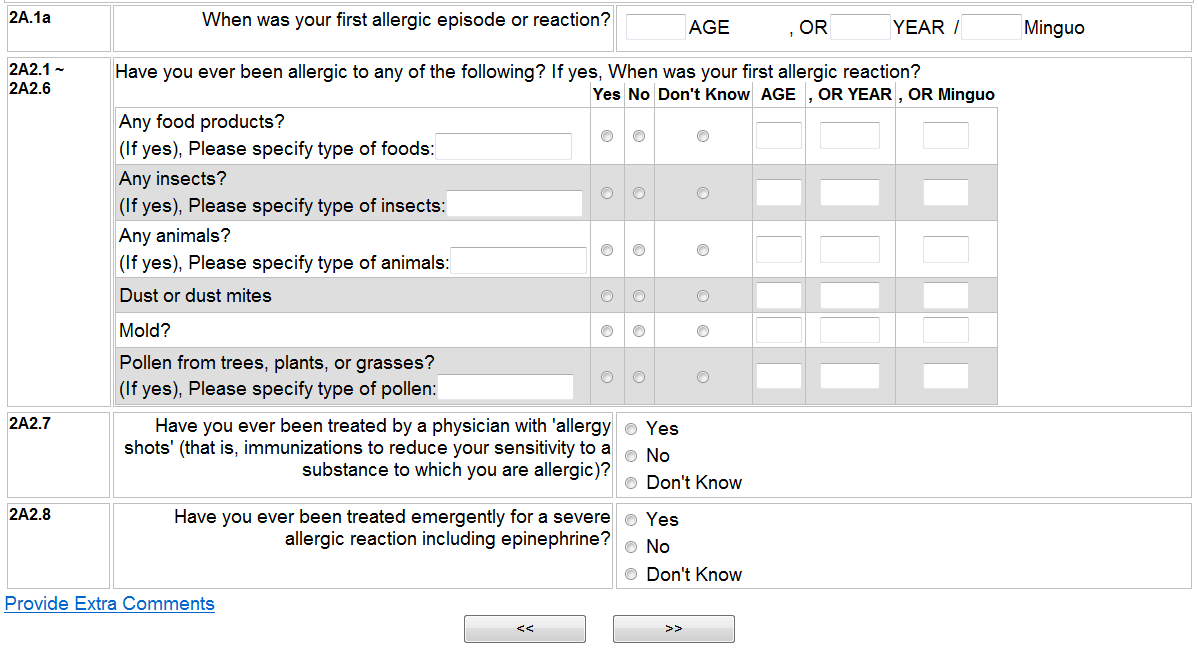Screen dimensions: 1198x669
Task: Click the next page '>>' button
Action: (x=673, y=629)
